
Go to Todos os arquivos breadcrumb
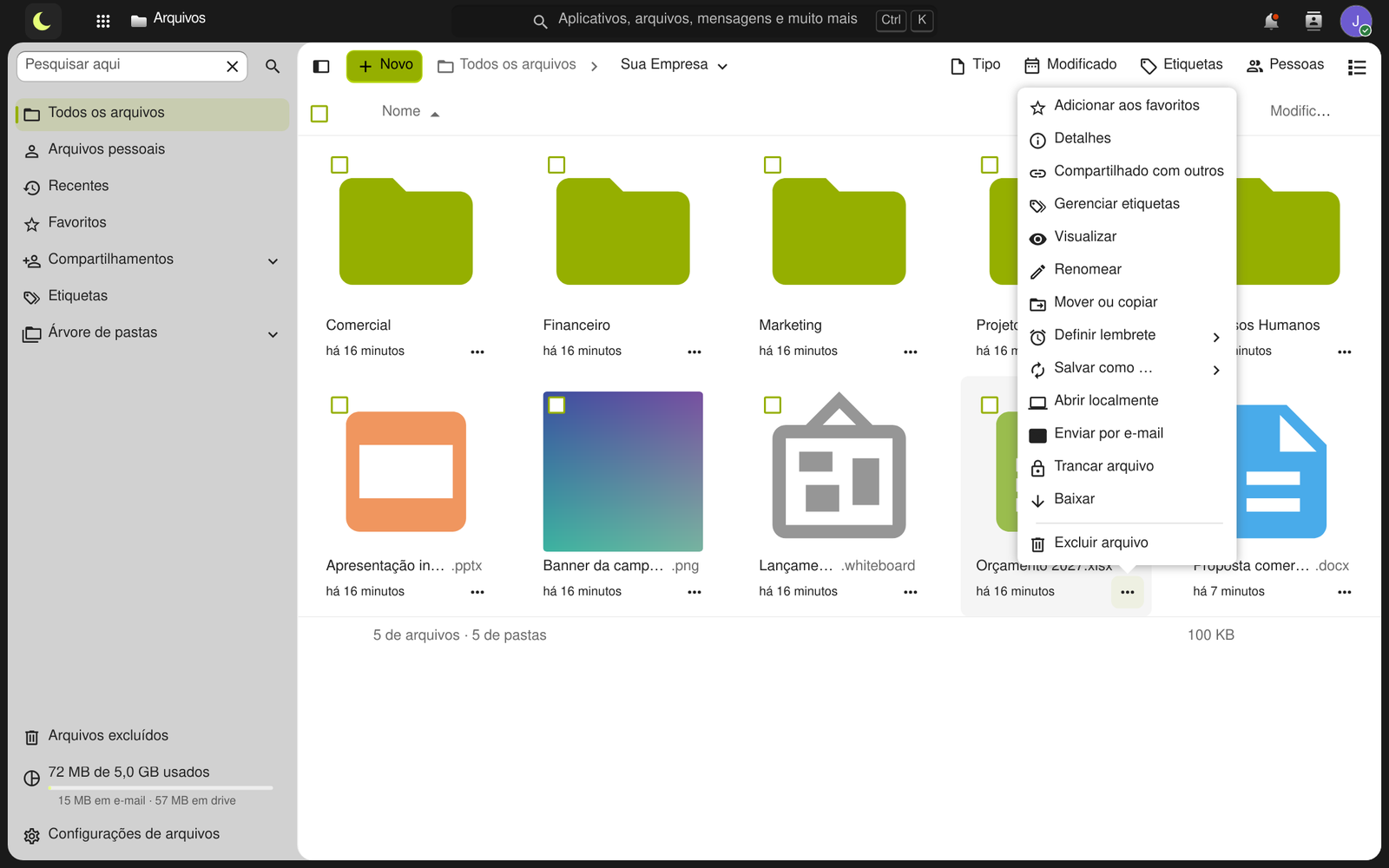pos(507,65)
